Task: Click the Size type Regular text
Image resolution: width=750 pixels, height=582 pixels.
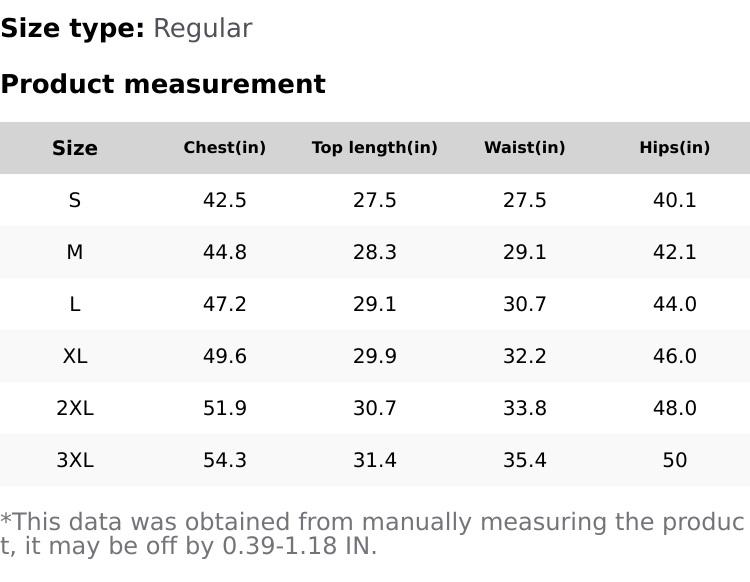Action: point(202,29)
